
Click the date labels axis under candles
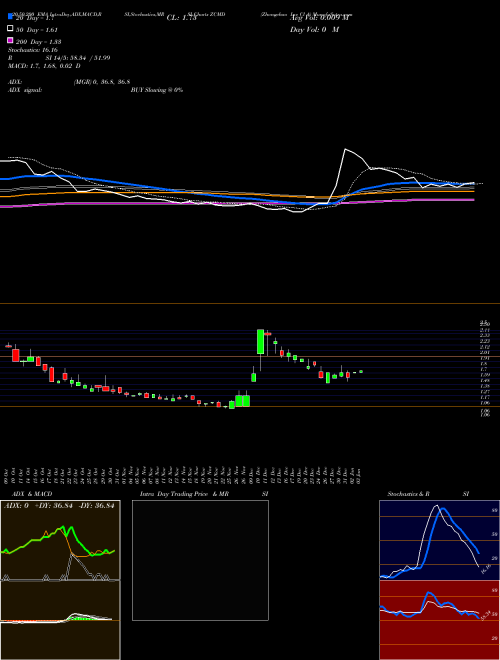(183, 475)
